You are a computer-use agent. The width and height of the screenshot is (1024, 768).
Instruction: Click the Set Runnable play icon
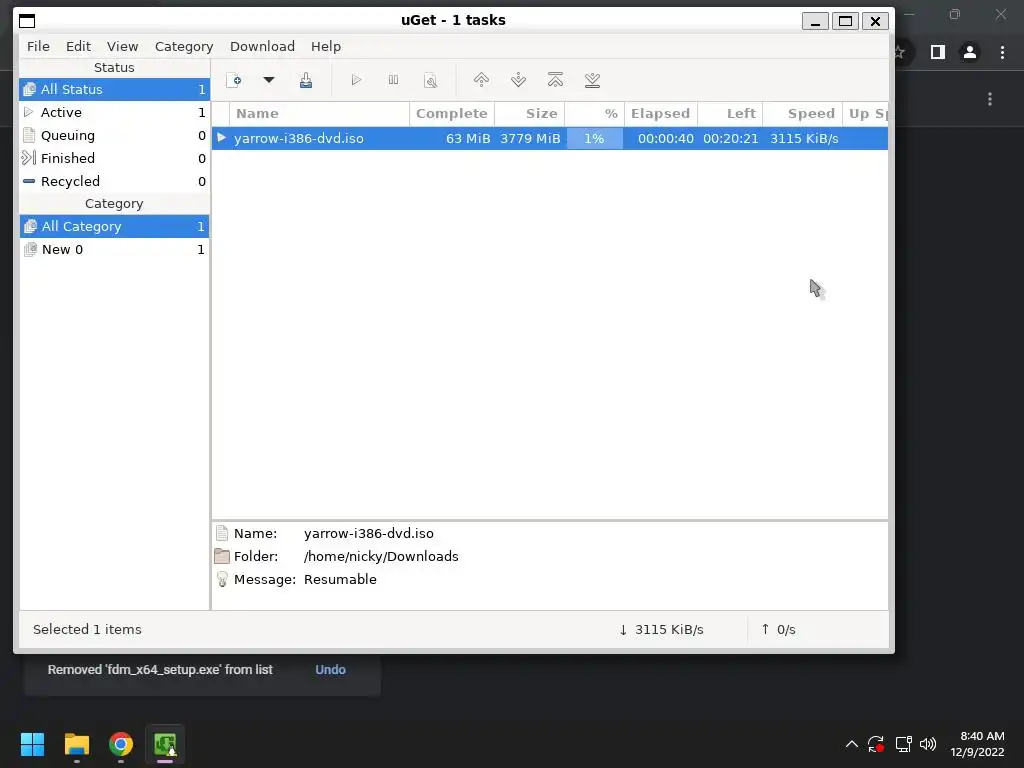356,80
